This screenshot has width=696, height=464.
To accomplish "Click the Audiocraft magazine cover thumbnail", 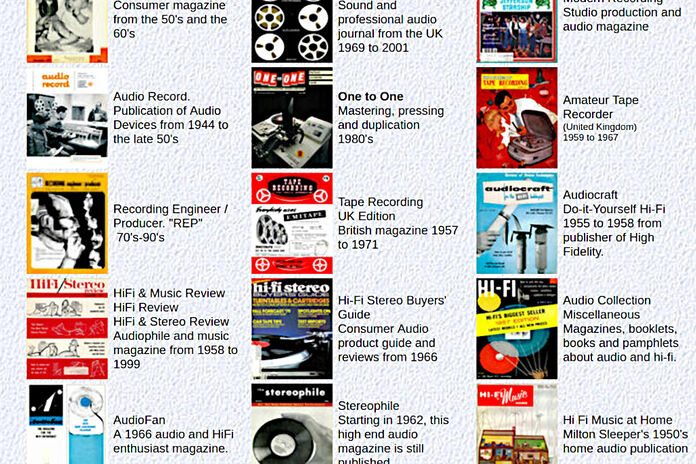I will point(517,223).
